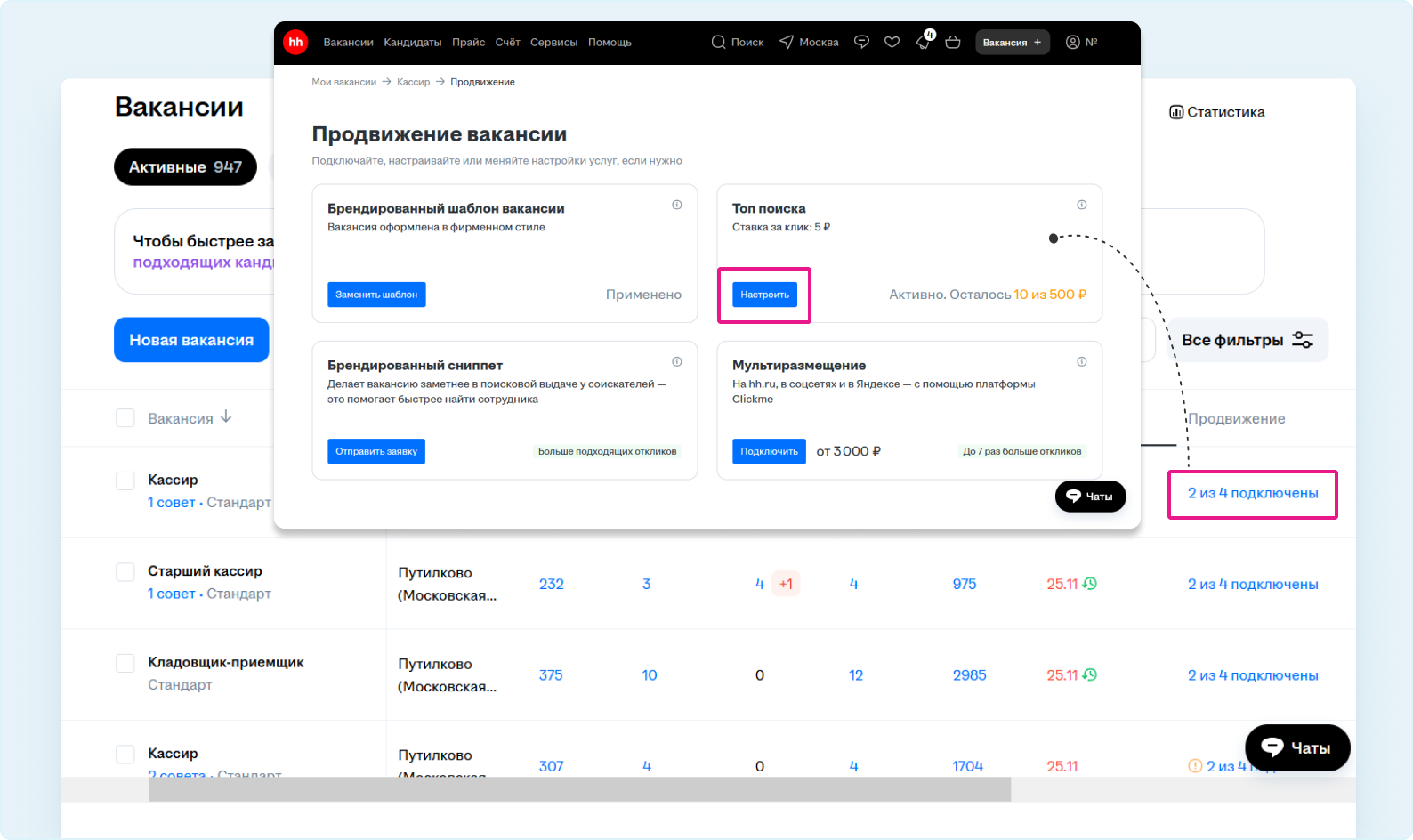The height and width of the screenshot is (840, 1413).
Task: Select all vacancies with header checkbox
Action: coord(125,418)
